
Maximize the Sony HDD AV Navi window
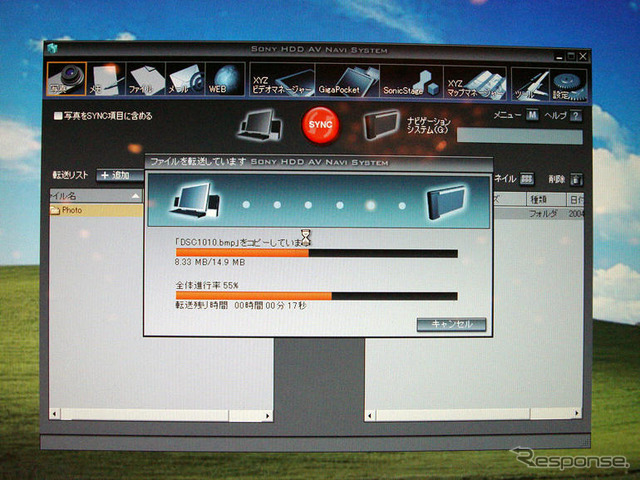click(571, 56)
